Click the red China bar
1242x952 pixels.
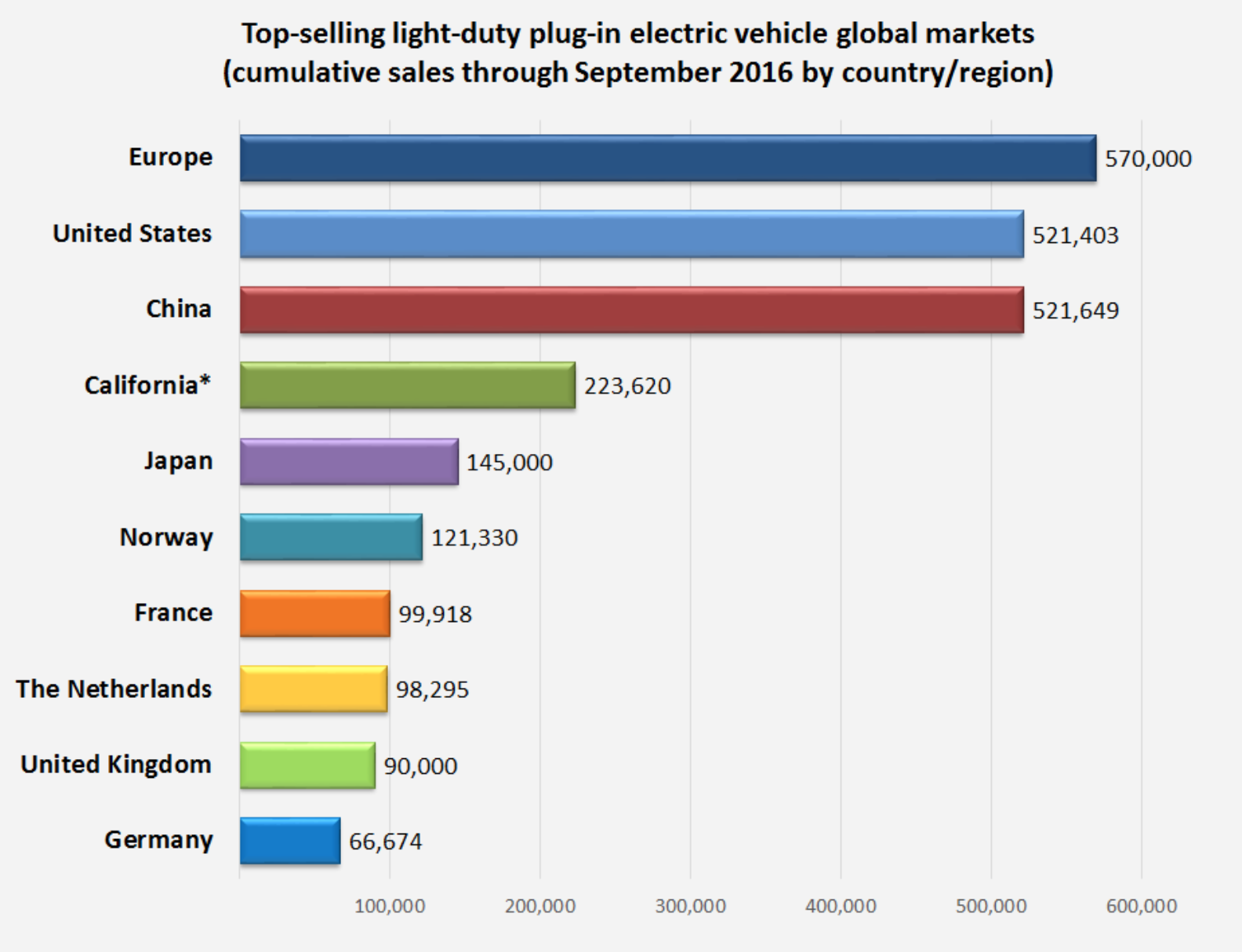tap(632, 310)
